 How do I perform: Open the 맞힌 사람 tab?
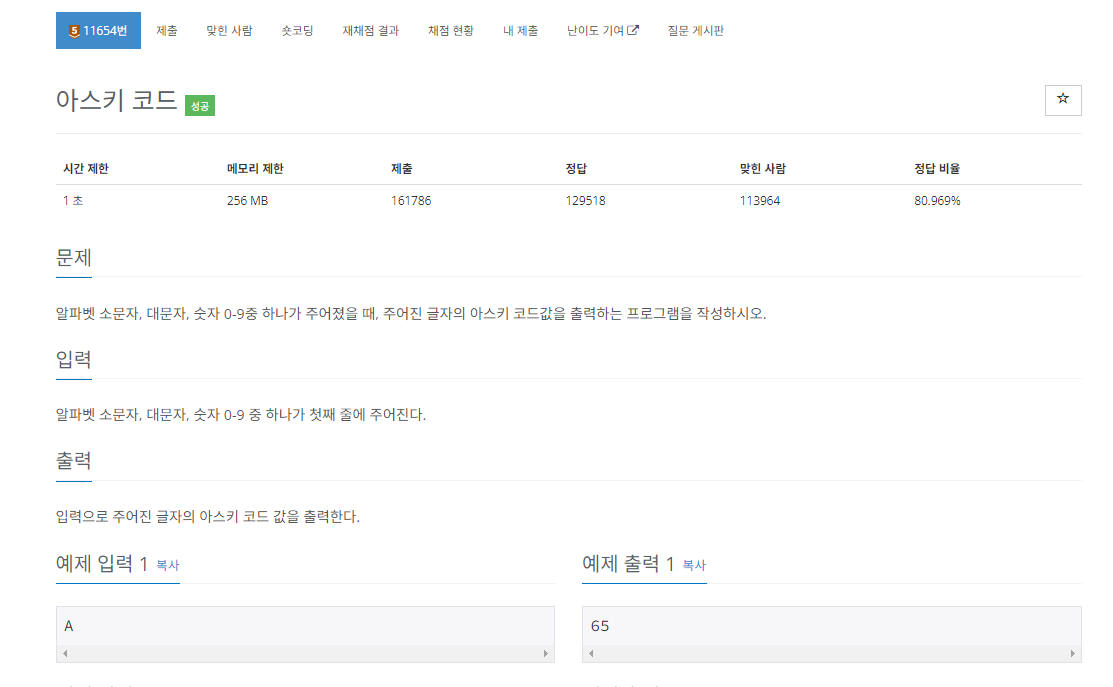(229, 31)
